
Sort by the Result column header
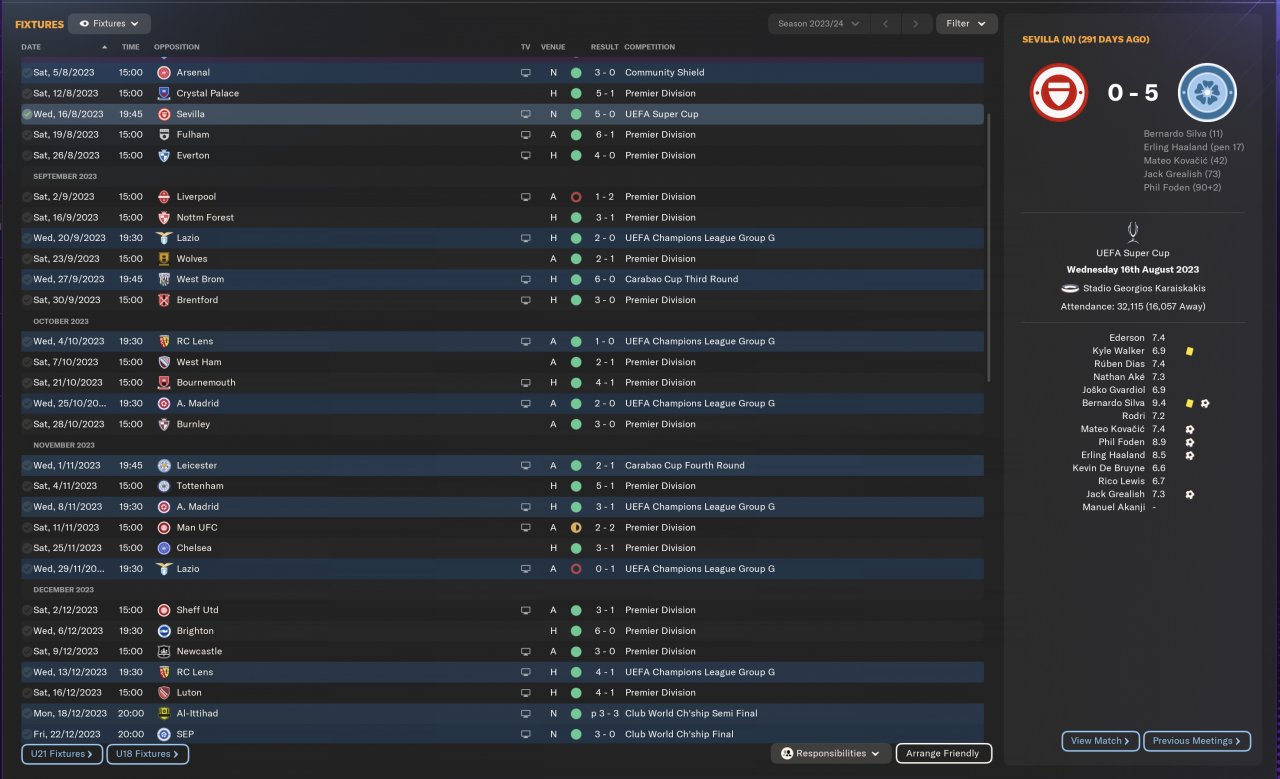(605, 47)
